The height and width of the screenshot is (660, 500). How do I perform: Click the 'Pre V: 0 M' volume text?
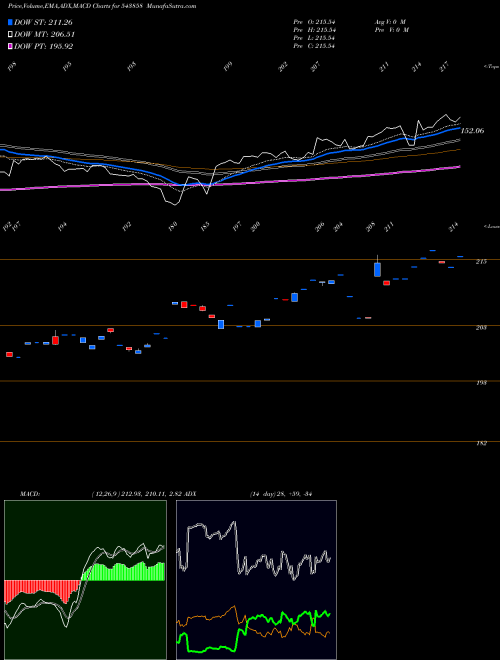pyautogui.click(x=391, y=30)
